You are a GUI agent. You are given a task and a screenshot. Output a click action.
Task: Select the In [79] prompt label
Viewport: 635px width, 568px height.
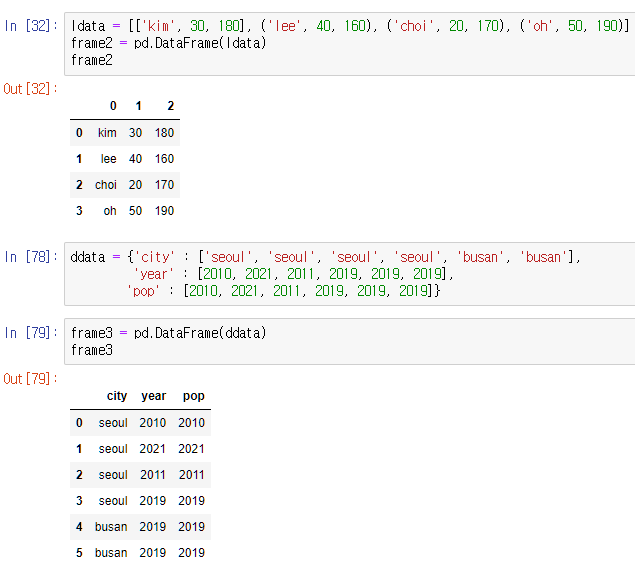pyautogui.click(x=31, y=333)
